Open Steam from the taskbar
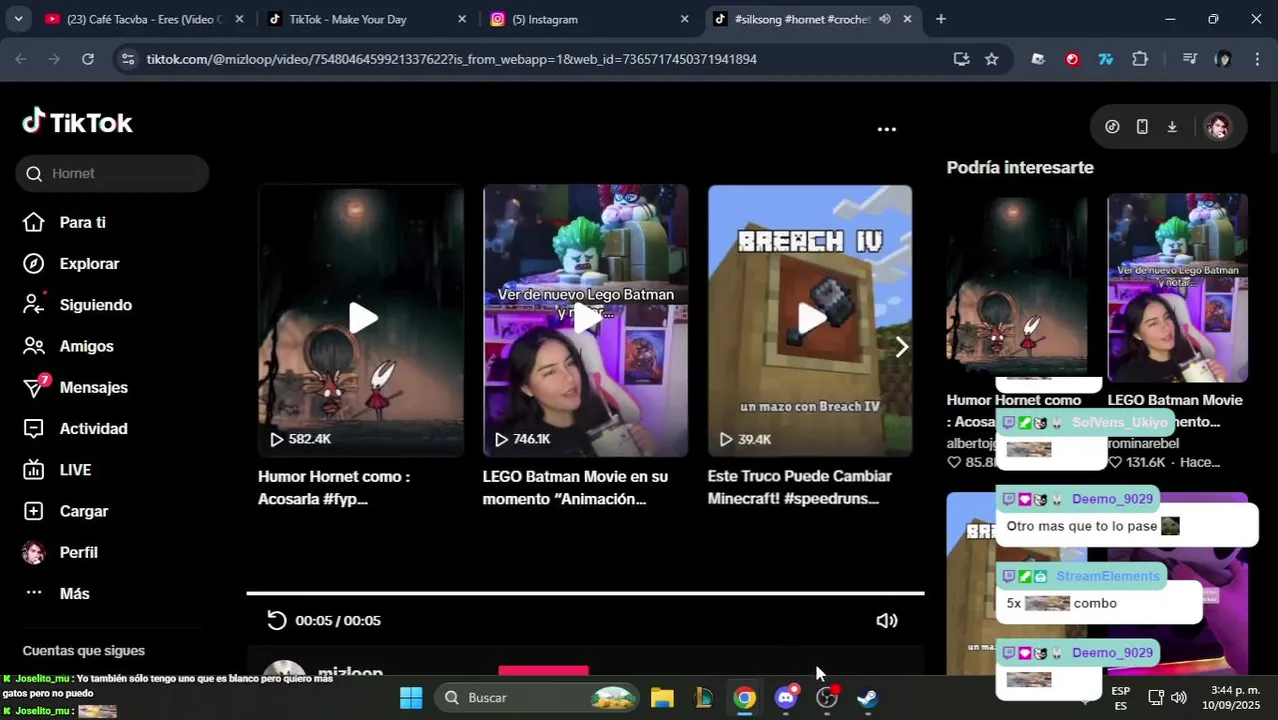The width and height of the screenshot is (1278, 720). [868, 697]
